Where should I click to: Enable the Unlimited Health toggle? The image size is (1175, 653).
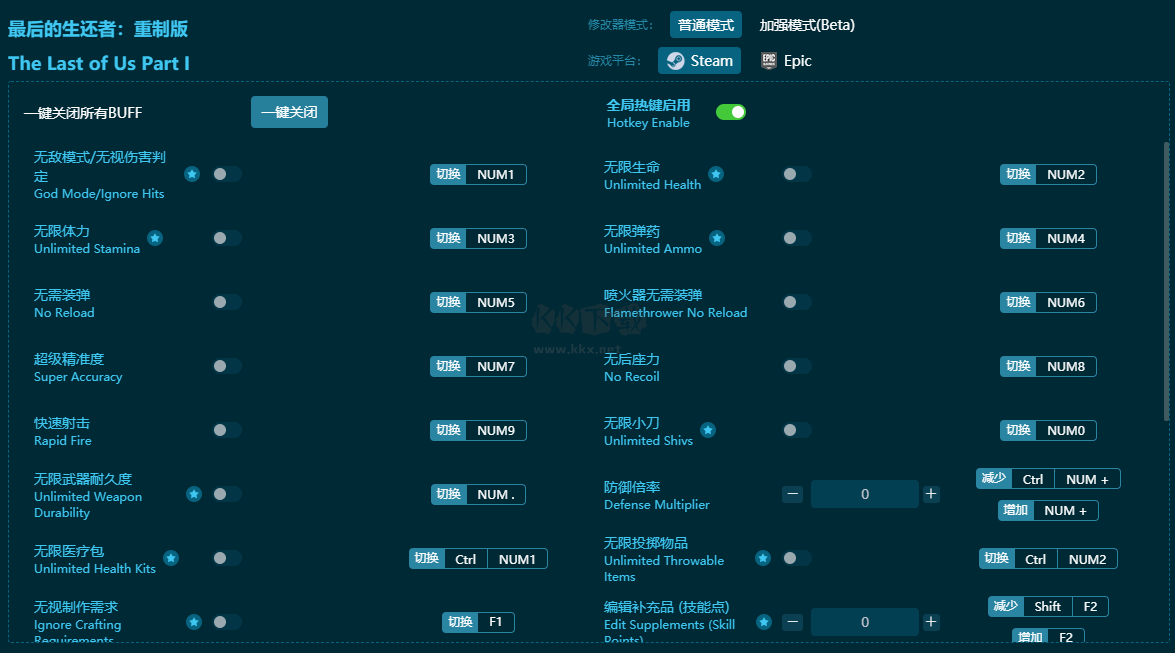pos(797,174)
